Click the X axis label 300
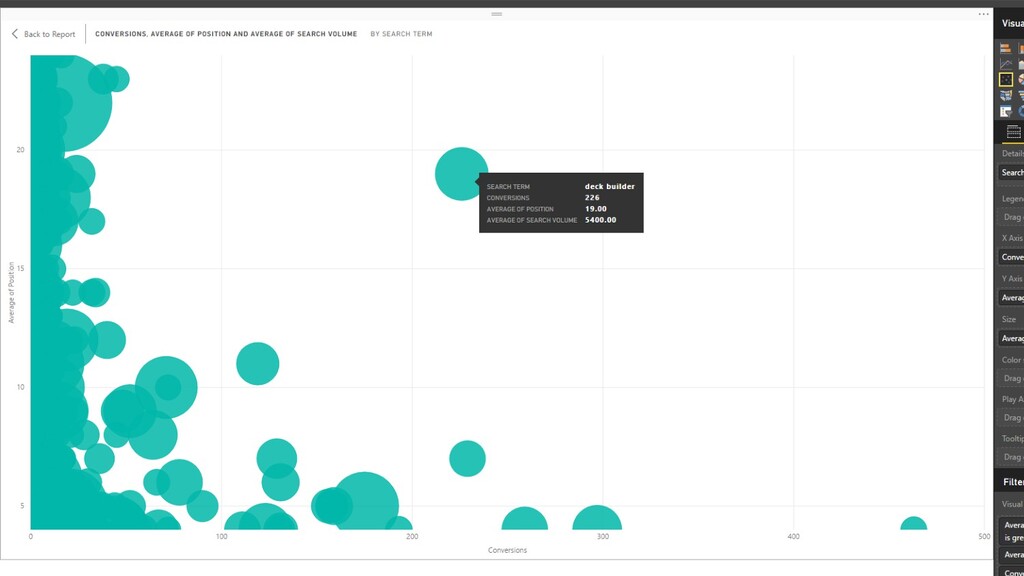1024x576 pixels. click(x=603, y=536)
